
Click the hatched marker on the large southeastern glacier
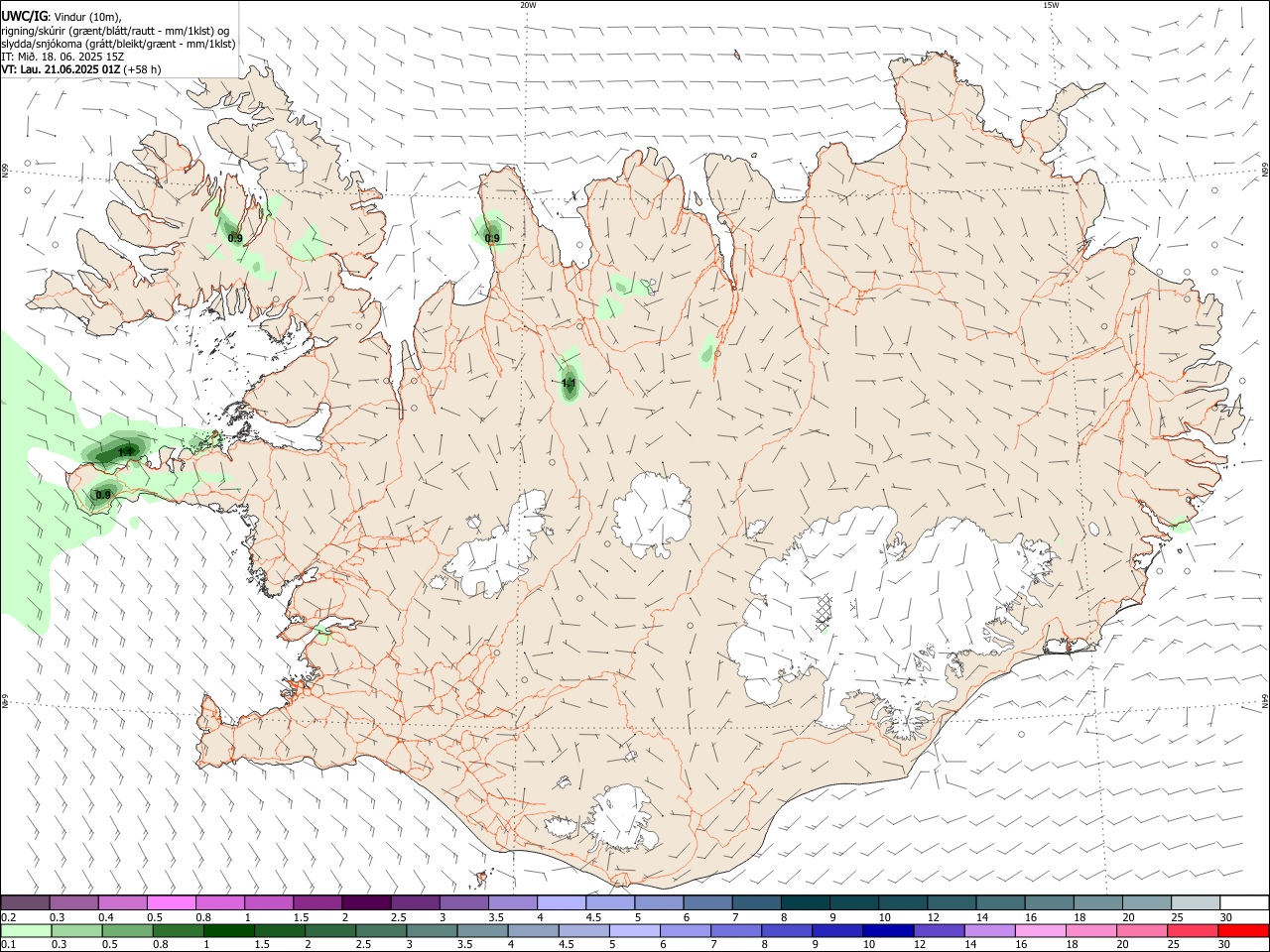(x=823, y=611)
